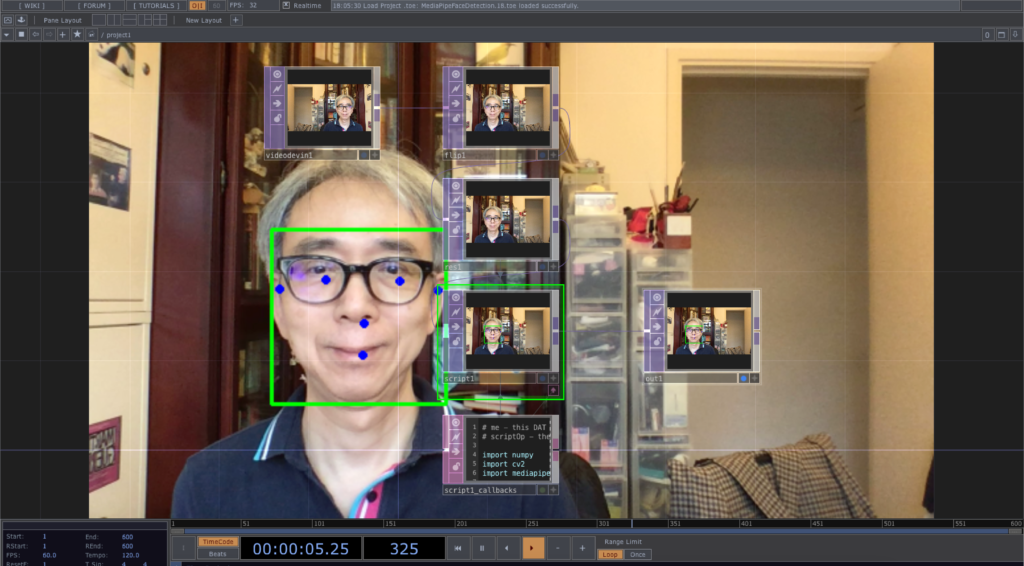Viewport: 1024px width, 566px height.
Task: Click the lock flag icon on script1
Action: pyautogui.click(x=455, y=341)
